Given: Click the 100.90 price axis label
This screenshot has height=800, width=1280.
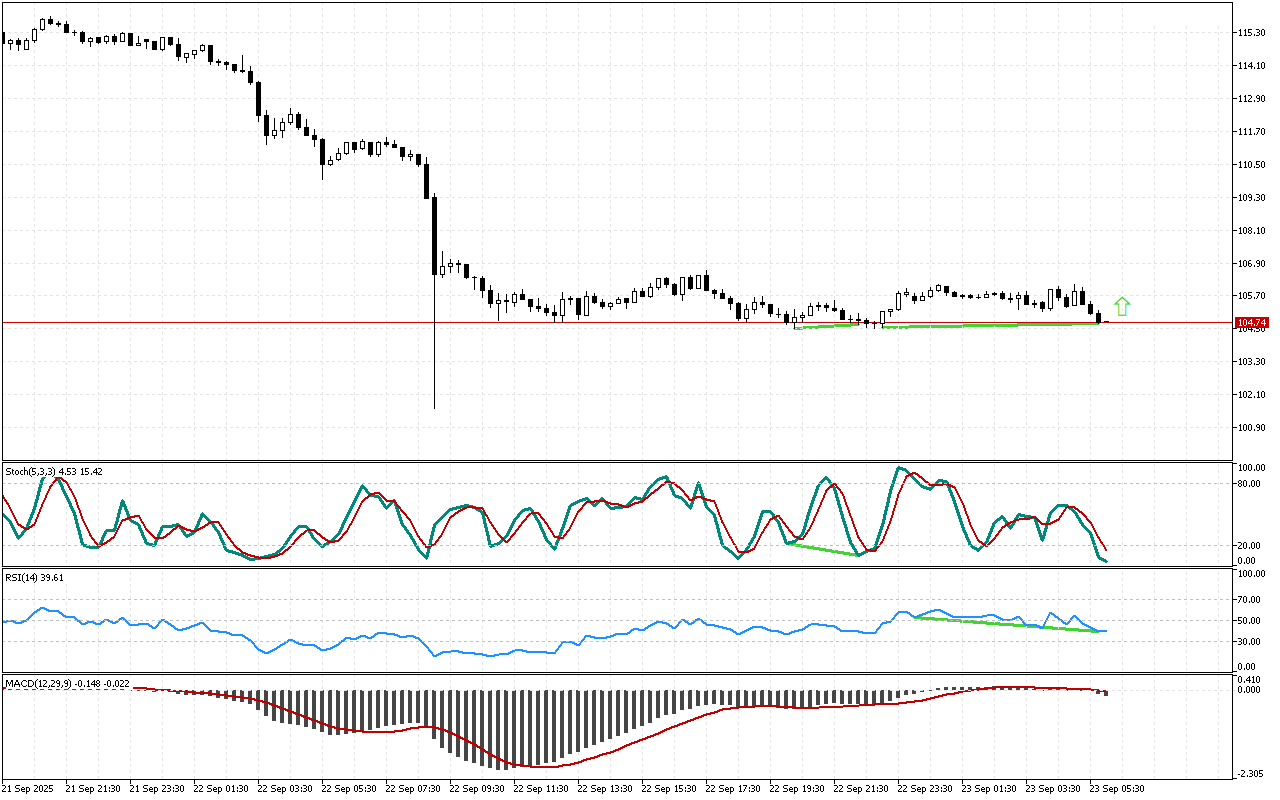Looking at the screenshot, I should (1251, 428).
